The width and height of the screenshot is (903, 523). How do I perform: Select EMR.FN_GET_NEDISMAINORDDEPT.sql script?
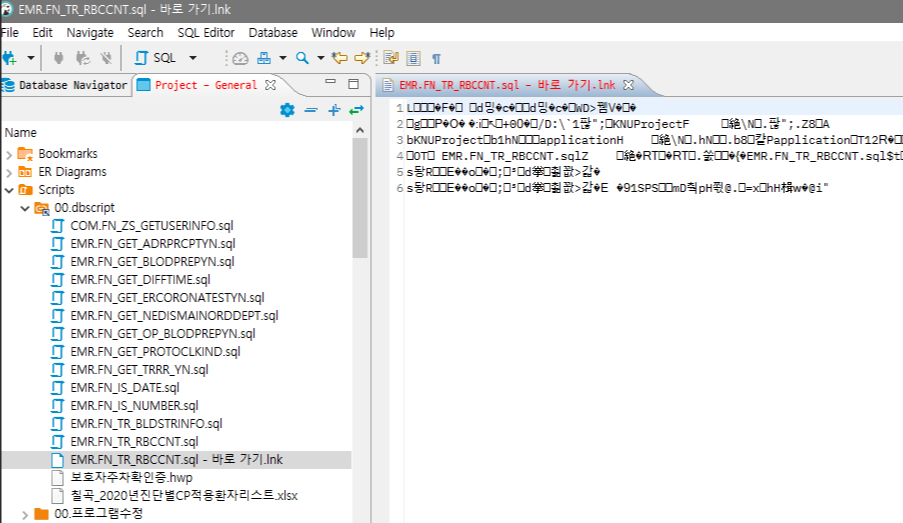click(174, 316)
